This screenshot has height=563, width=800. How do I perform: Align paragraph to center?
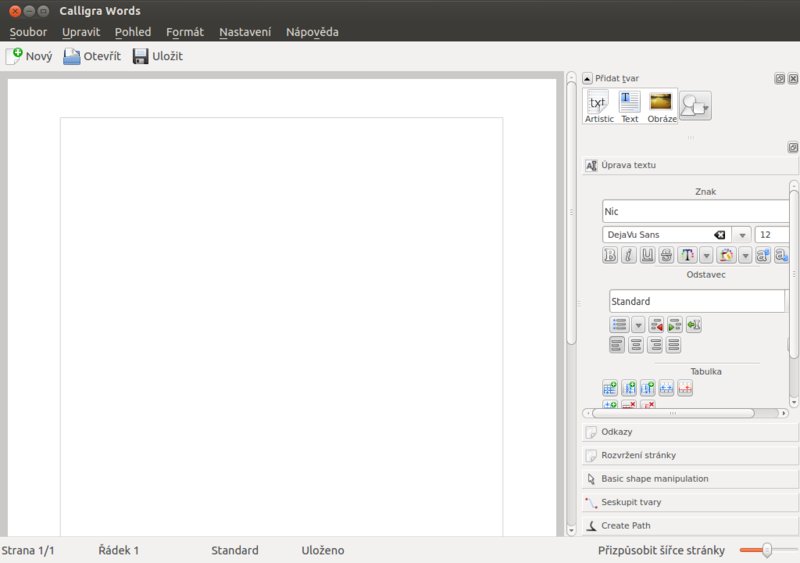(636, 345)
